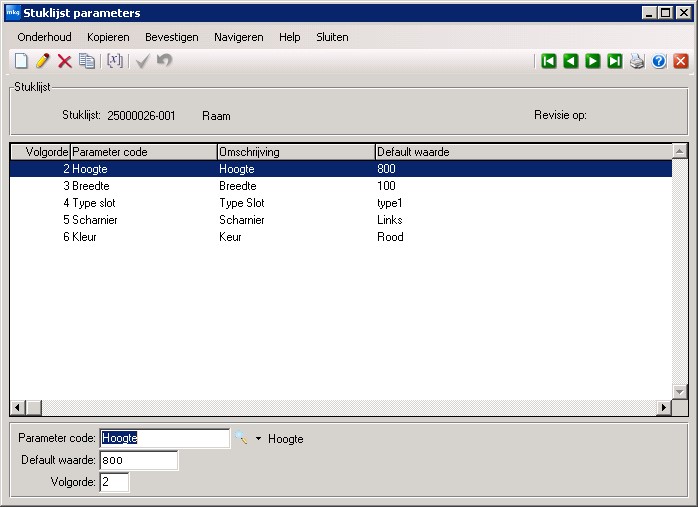Click the Type Slot description cell
The width and height of the screenshot is (698, 507).
tap(242, 203)
